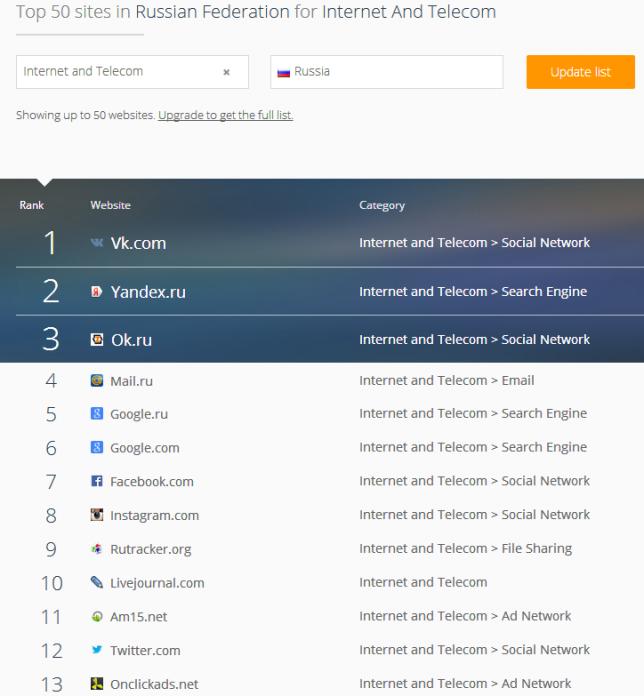Screen dimensions: 644x696
Task: Click the Am15.net favicon icon
Action: 97,617
